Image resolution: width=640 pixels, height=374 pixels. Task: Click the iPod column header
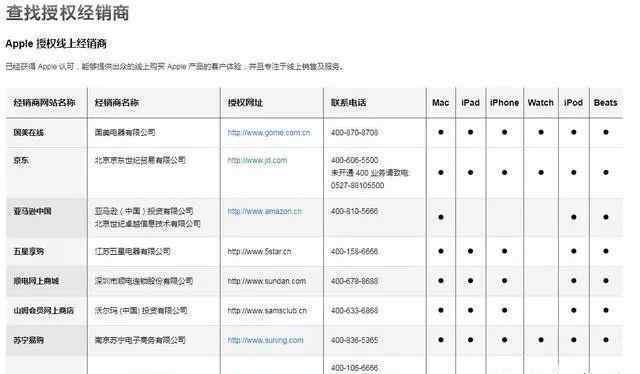573,103
